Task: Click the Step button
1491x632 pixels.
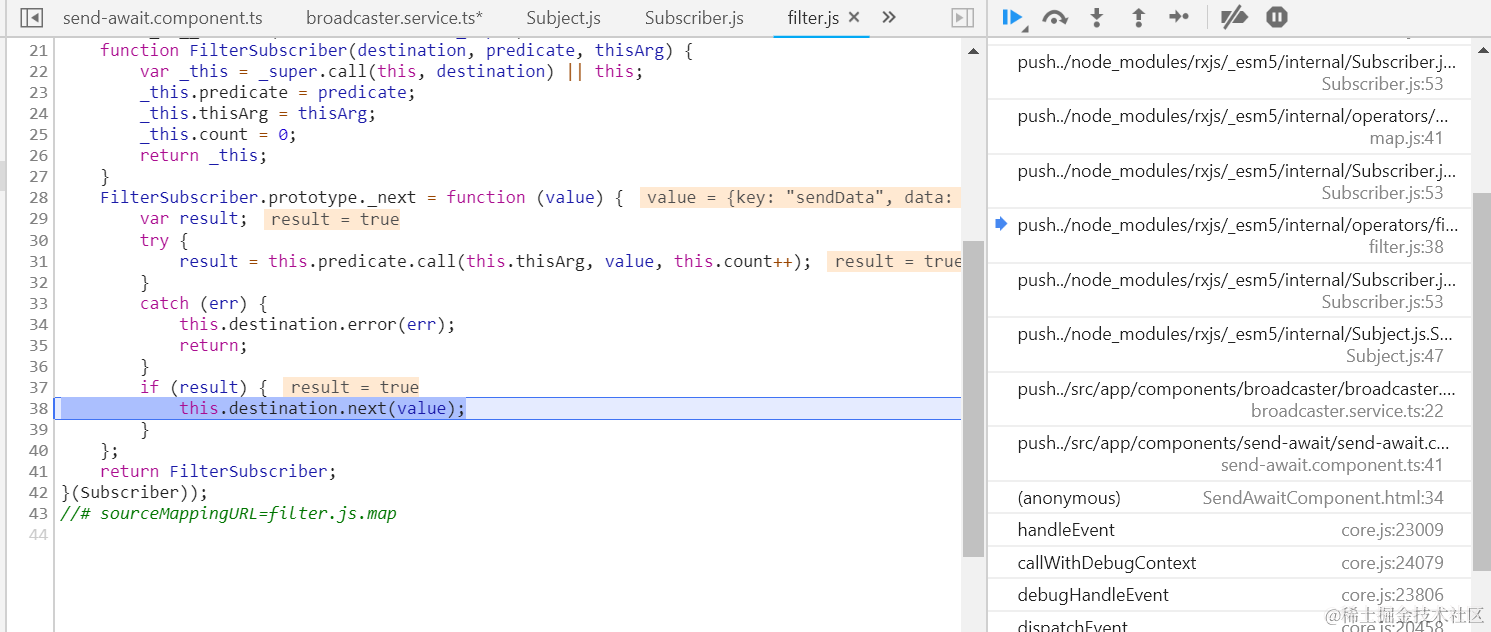Action: (x=1180, y=17)
